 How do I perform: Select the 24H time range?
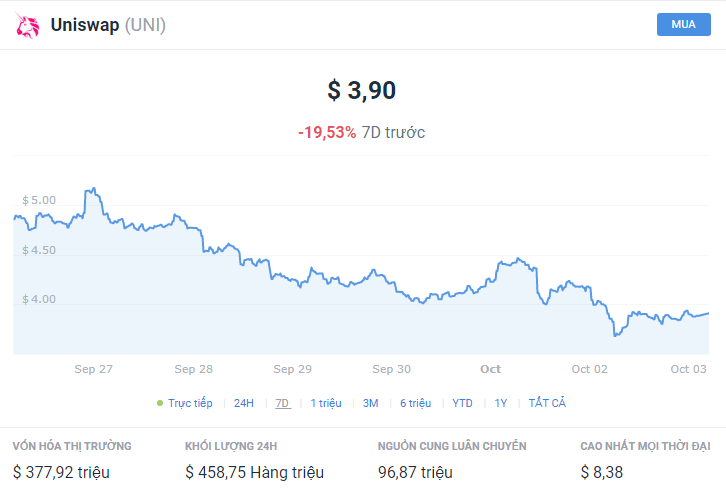[244, 403]
